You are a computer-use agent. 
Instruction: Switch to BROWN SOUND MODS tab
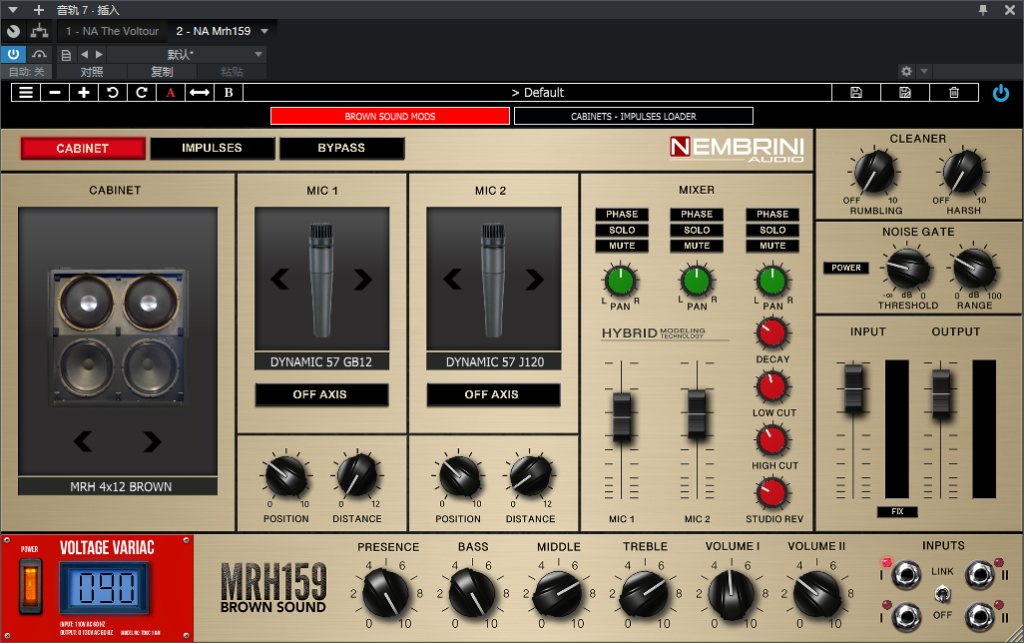coord(390,116)
